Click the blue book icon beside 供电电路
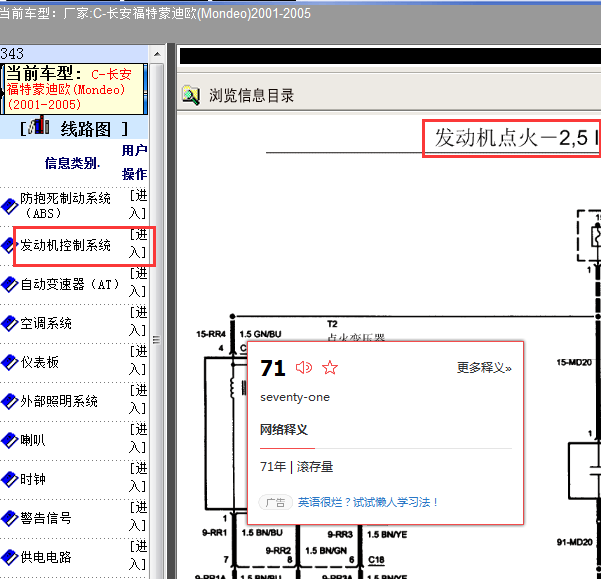 point(9,557)
